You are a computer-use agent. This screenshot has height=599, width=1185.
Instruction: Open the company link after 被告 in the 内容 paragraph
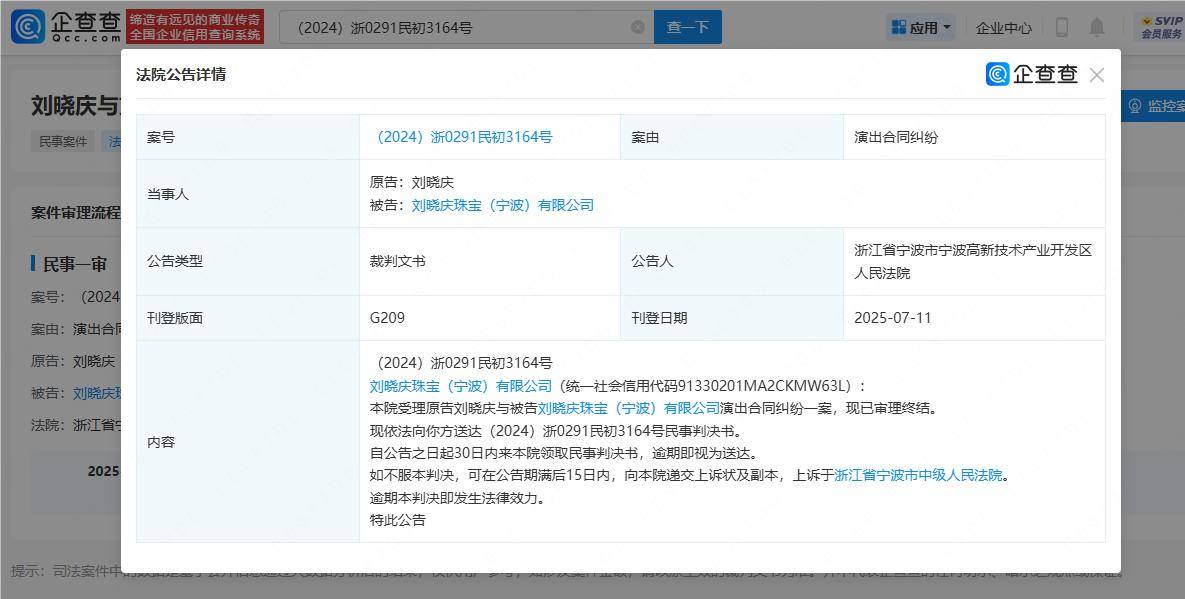(629, 409)
